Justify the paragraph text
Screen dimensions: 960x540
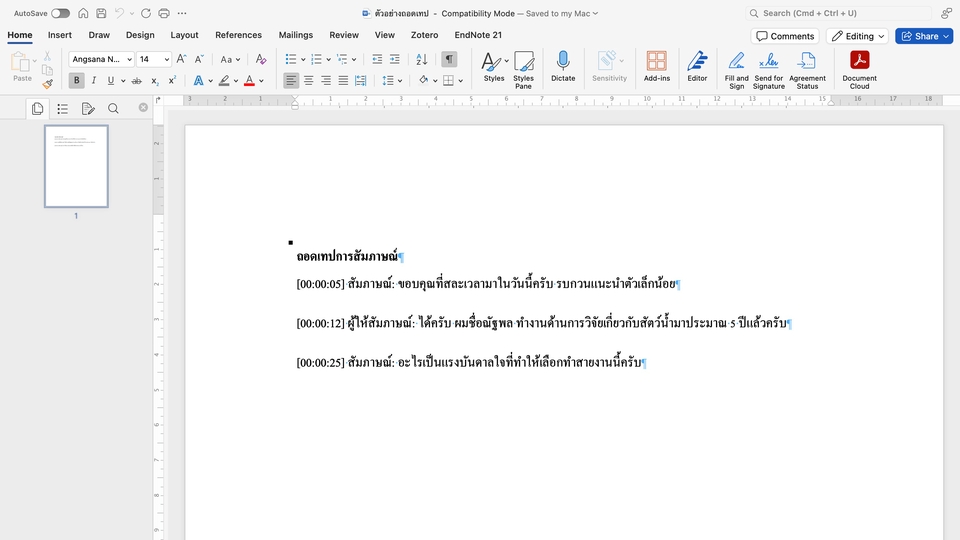(x=343, y=81)
